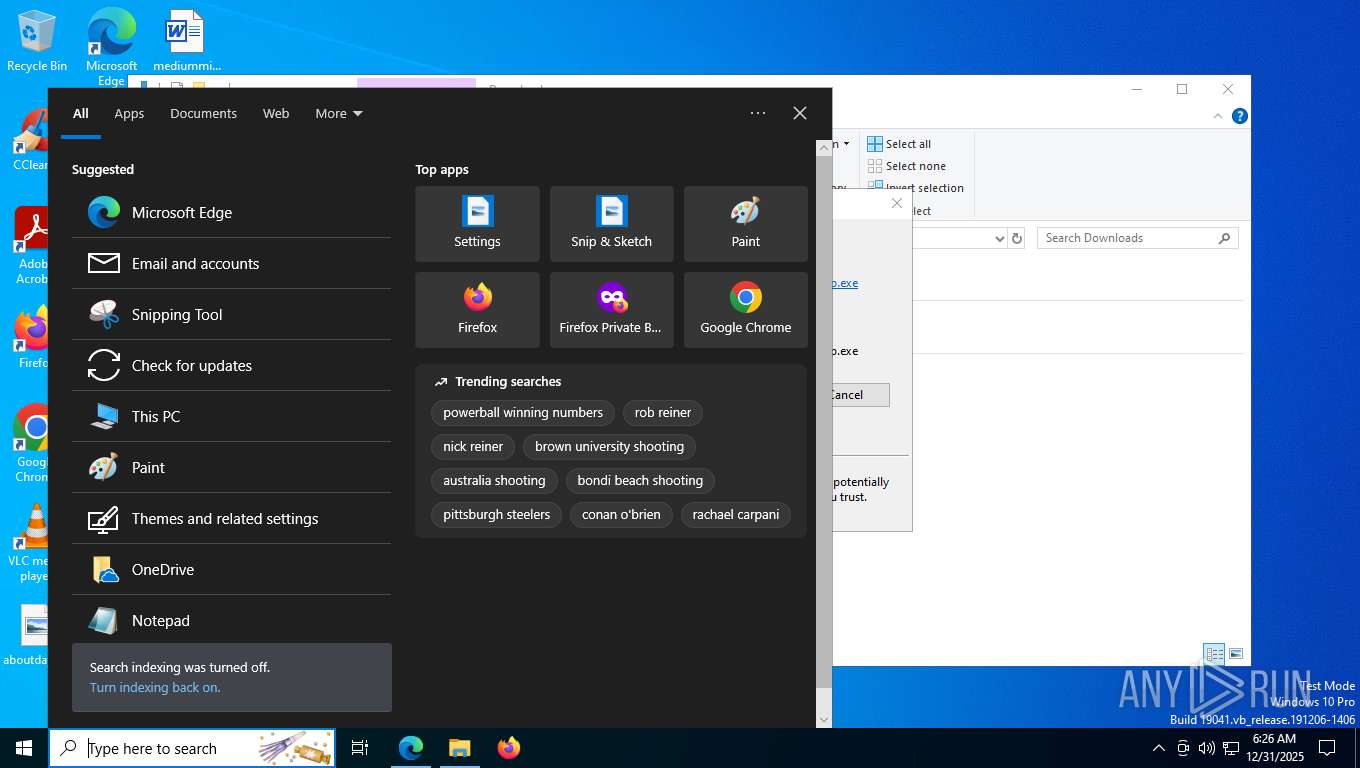This screenshot has width=1360, height=768.
Task: Click Select all in File Explorer ribbon
Action: 899,144
